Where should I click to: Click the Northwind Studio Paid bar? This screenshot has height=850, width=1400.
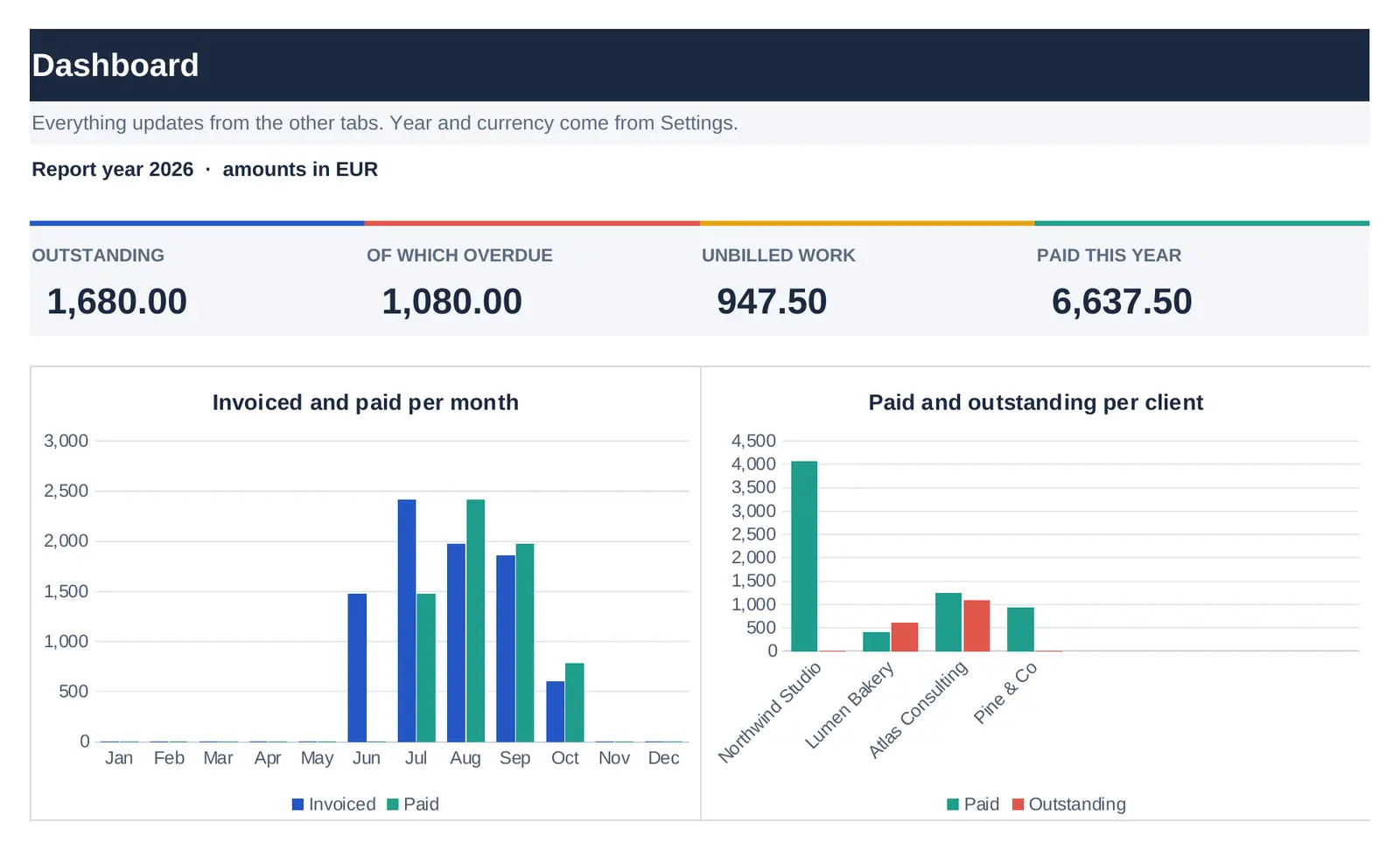click(804, 556)
